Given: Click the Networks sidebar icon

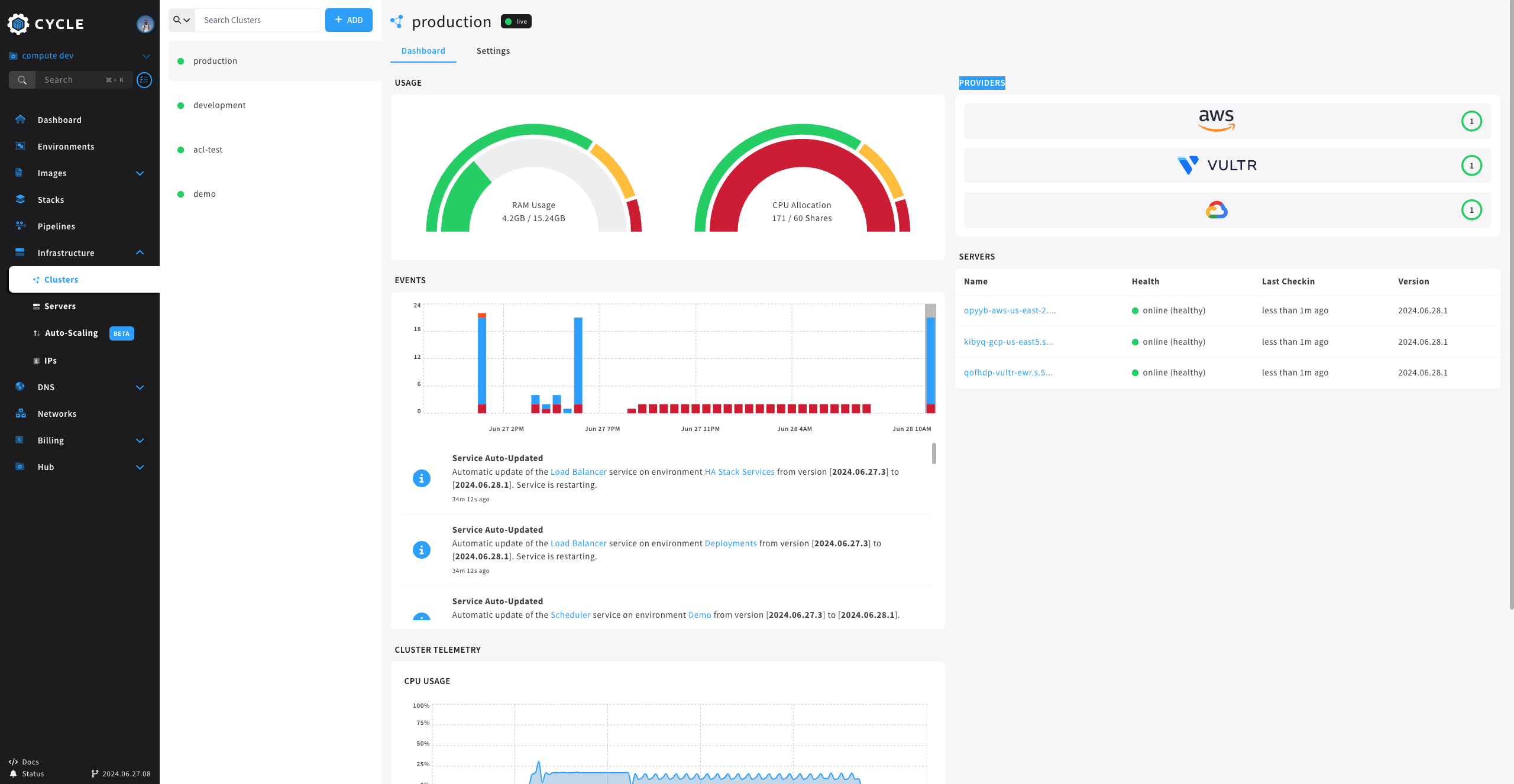Looking at the screenshot, I should point(21,413).
